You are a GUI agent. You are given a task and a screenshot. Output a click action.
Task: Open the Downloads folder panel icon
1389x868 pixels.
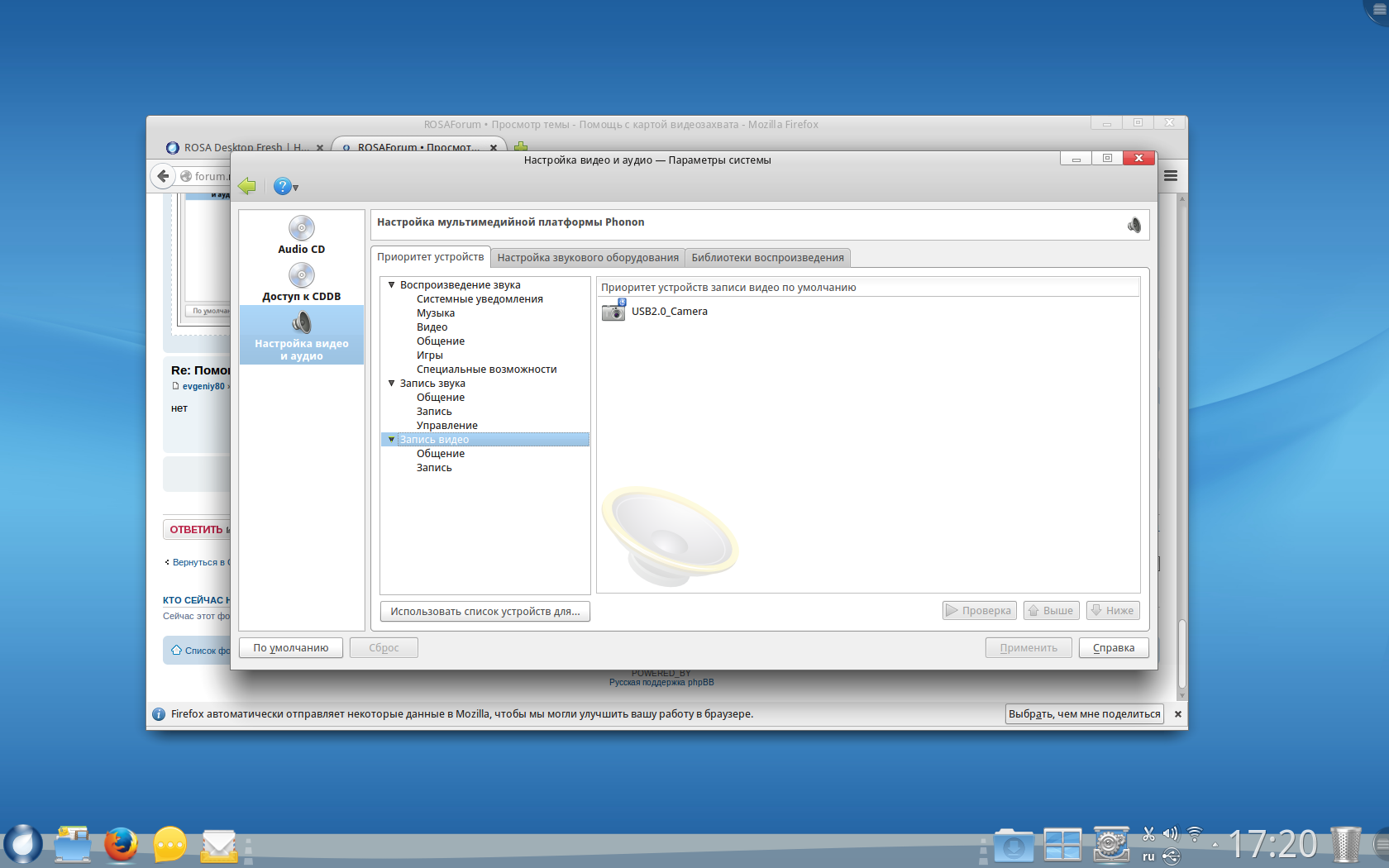pyautogui.click(x=1014, y=846)
